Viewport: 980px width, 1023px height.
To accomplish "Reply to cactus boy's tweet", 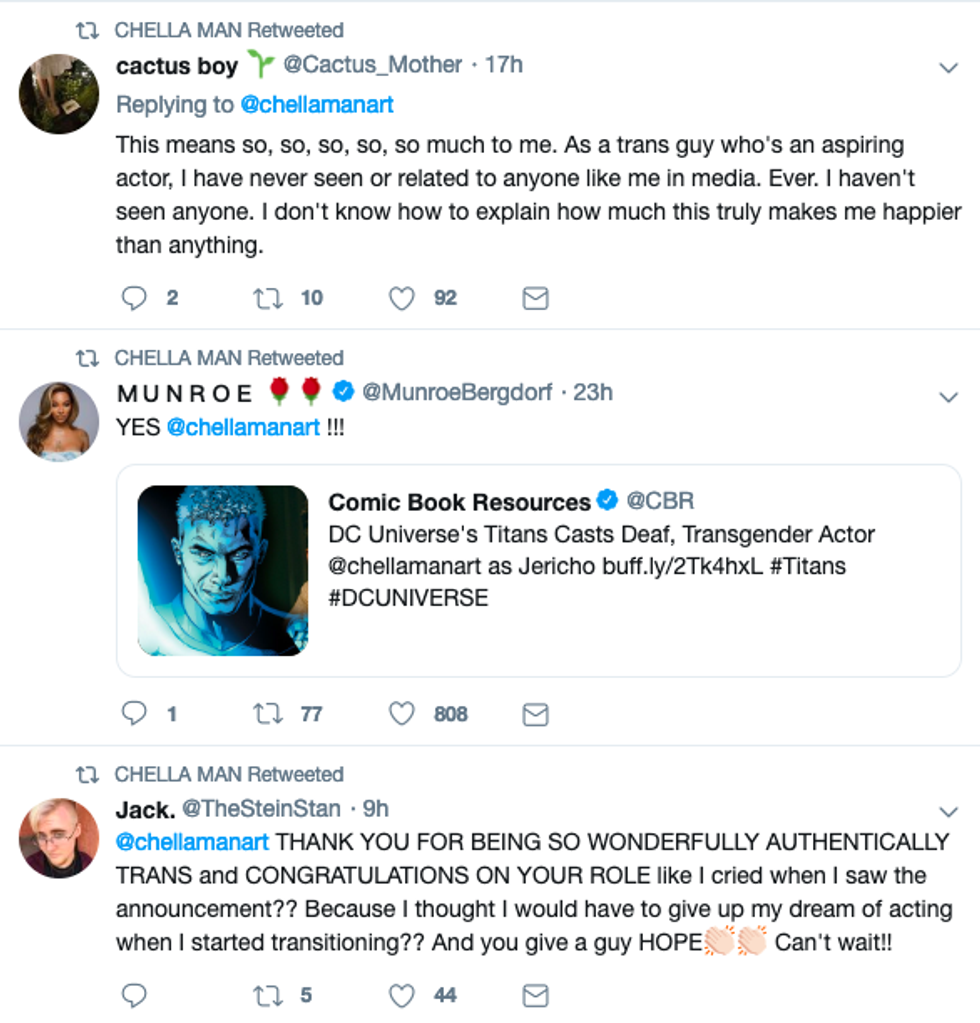I will [134, 298].
